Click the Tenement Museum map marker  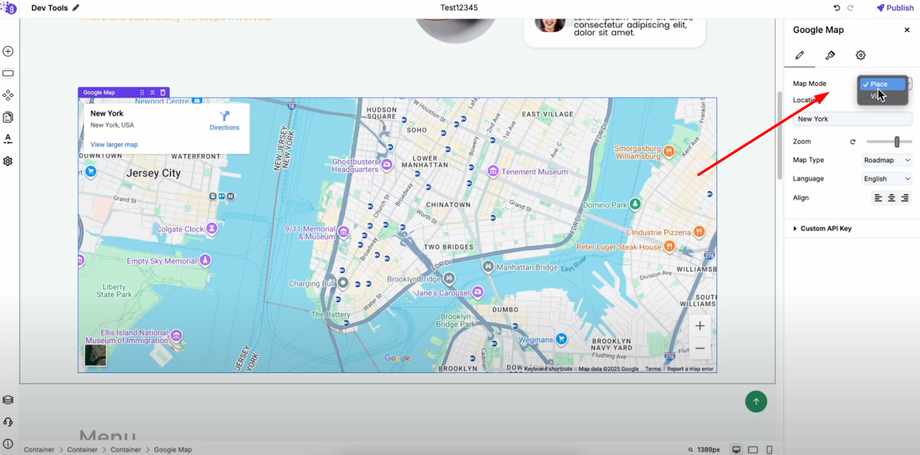pyautogui.click(x=493, y=171)
